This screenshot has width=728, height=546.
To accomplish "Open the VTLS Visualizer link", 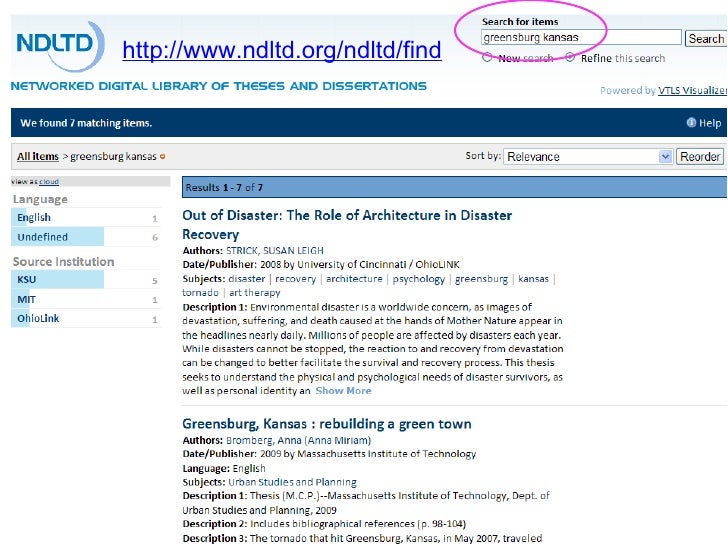I will pyautogui.click(x=692, y=91).
